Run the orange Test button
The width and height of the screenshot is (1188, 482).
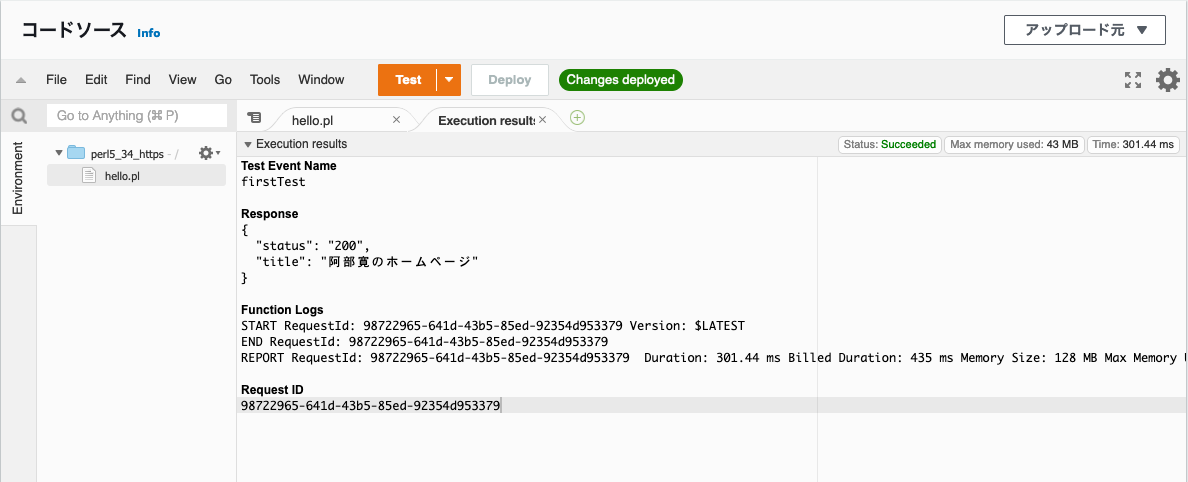point(408,80)
